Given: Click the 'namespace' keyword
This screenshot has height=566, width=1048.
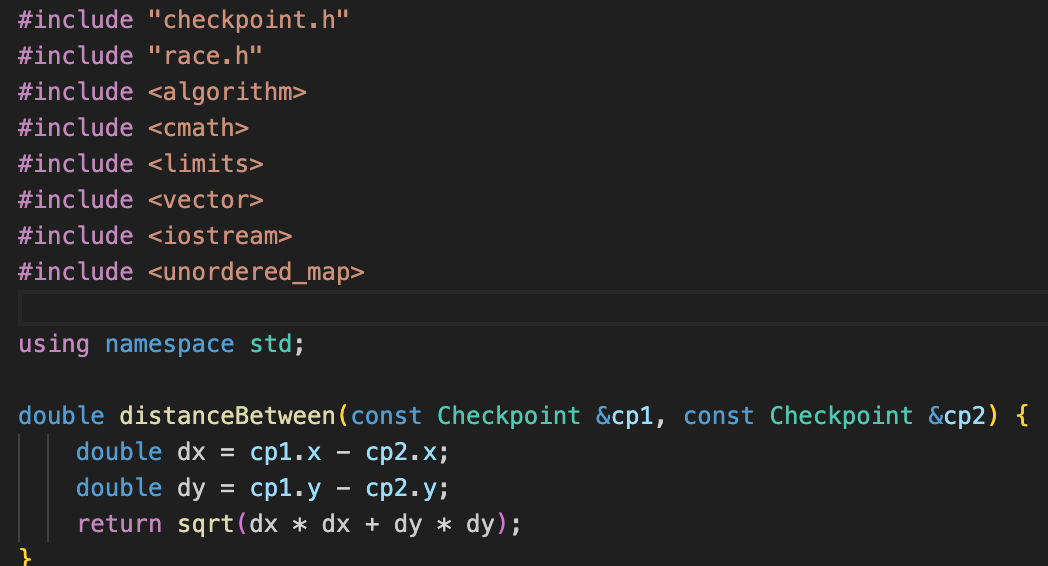Looking at the screenshot, I should tap(170, 345).
